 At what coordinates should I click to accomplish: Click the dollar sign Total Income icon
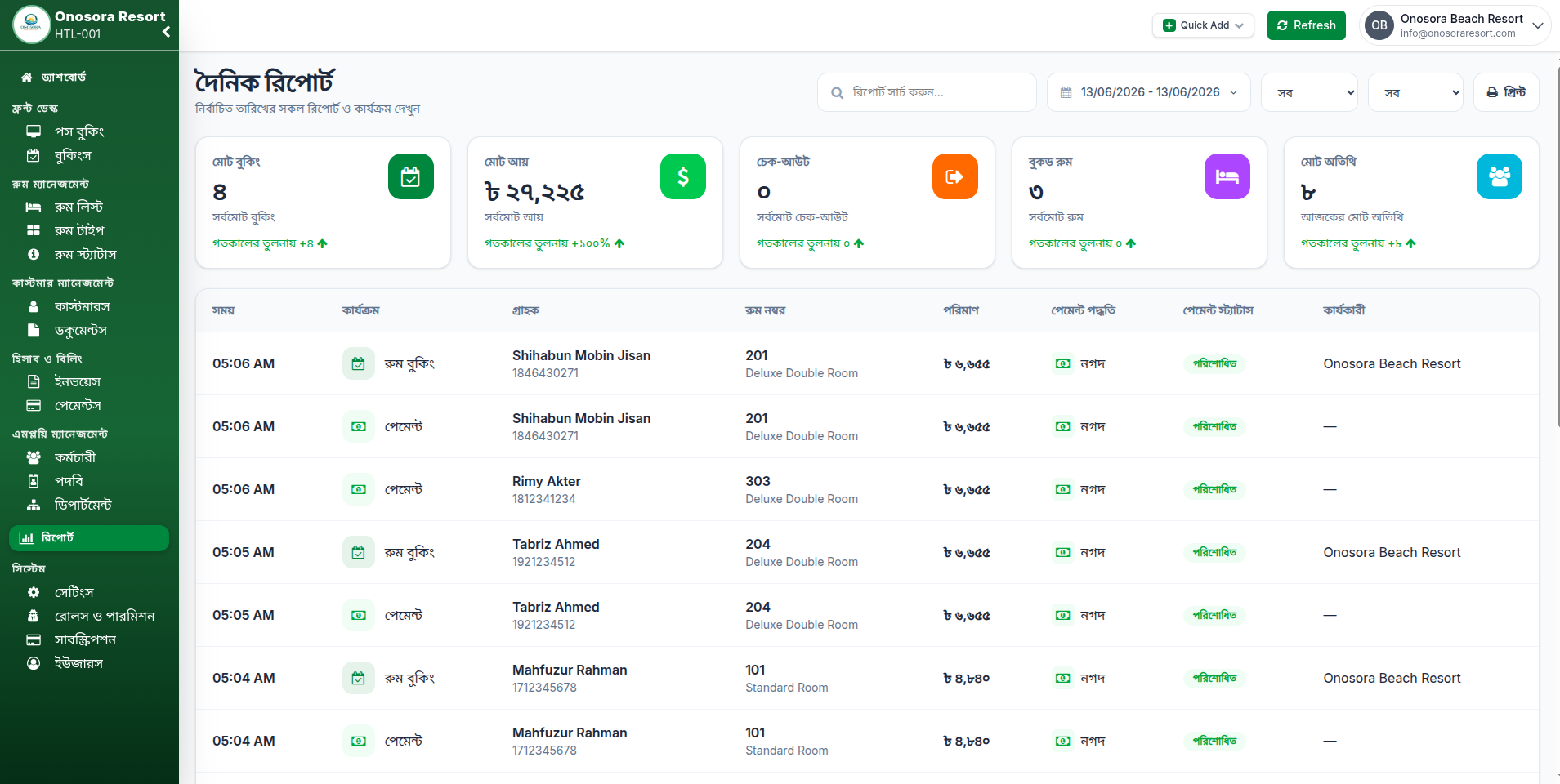682,176
